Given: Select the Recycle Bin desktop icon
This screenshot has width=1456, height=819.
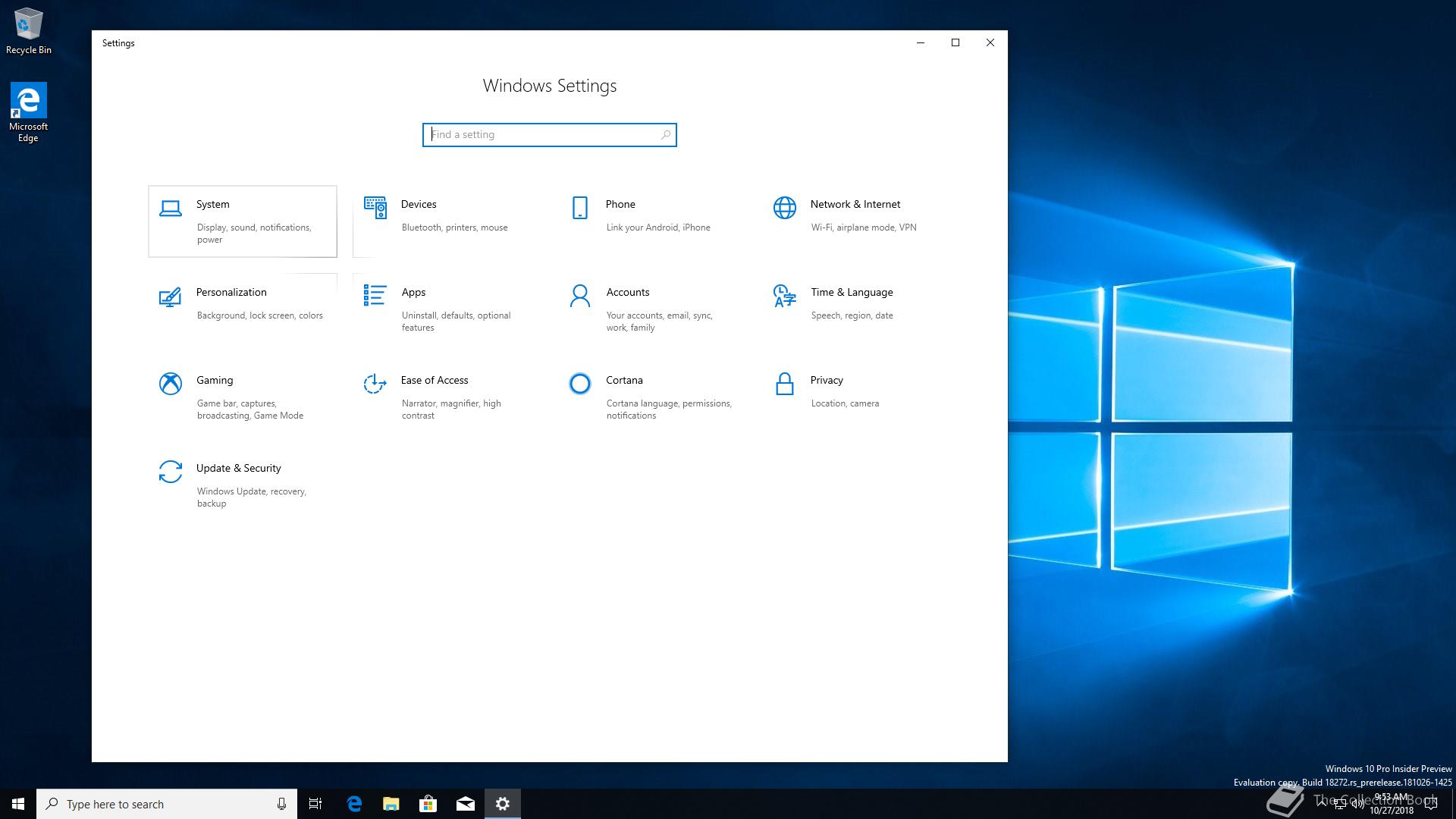Looking at the screenshot, I should [29, 31].
